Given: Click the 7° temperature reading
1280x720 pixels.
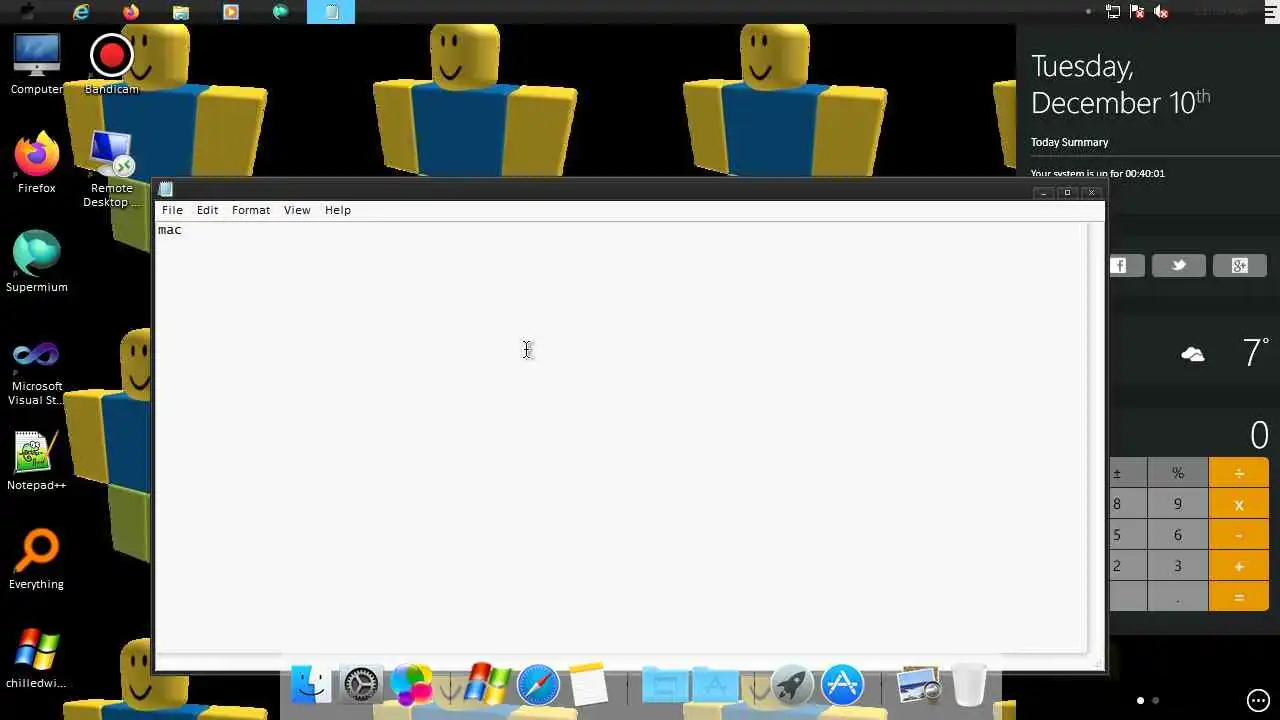Looking at the screenshot, I should click(x=1256, y=352).
